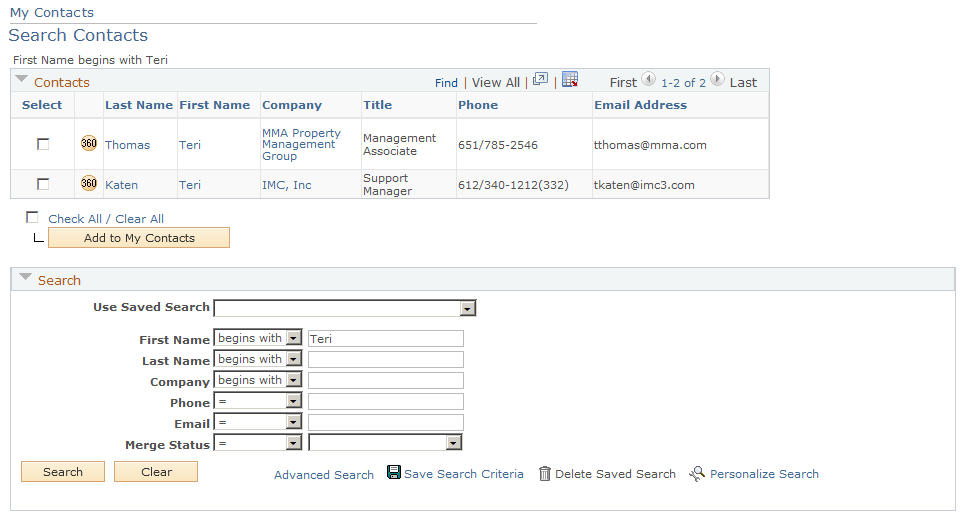Sort by Company column header

(x=292, y=105)
